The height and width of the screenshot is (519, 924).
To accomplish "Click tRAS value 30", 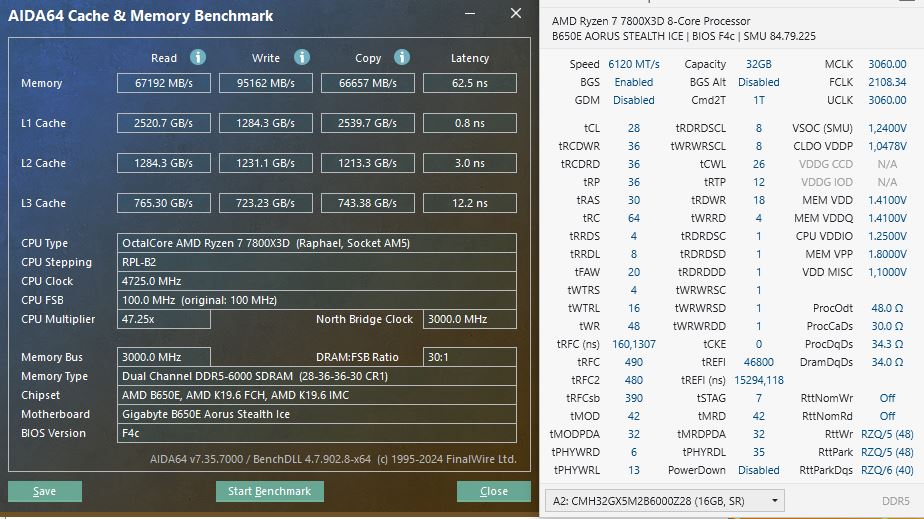I will click(633, 200).
